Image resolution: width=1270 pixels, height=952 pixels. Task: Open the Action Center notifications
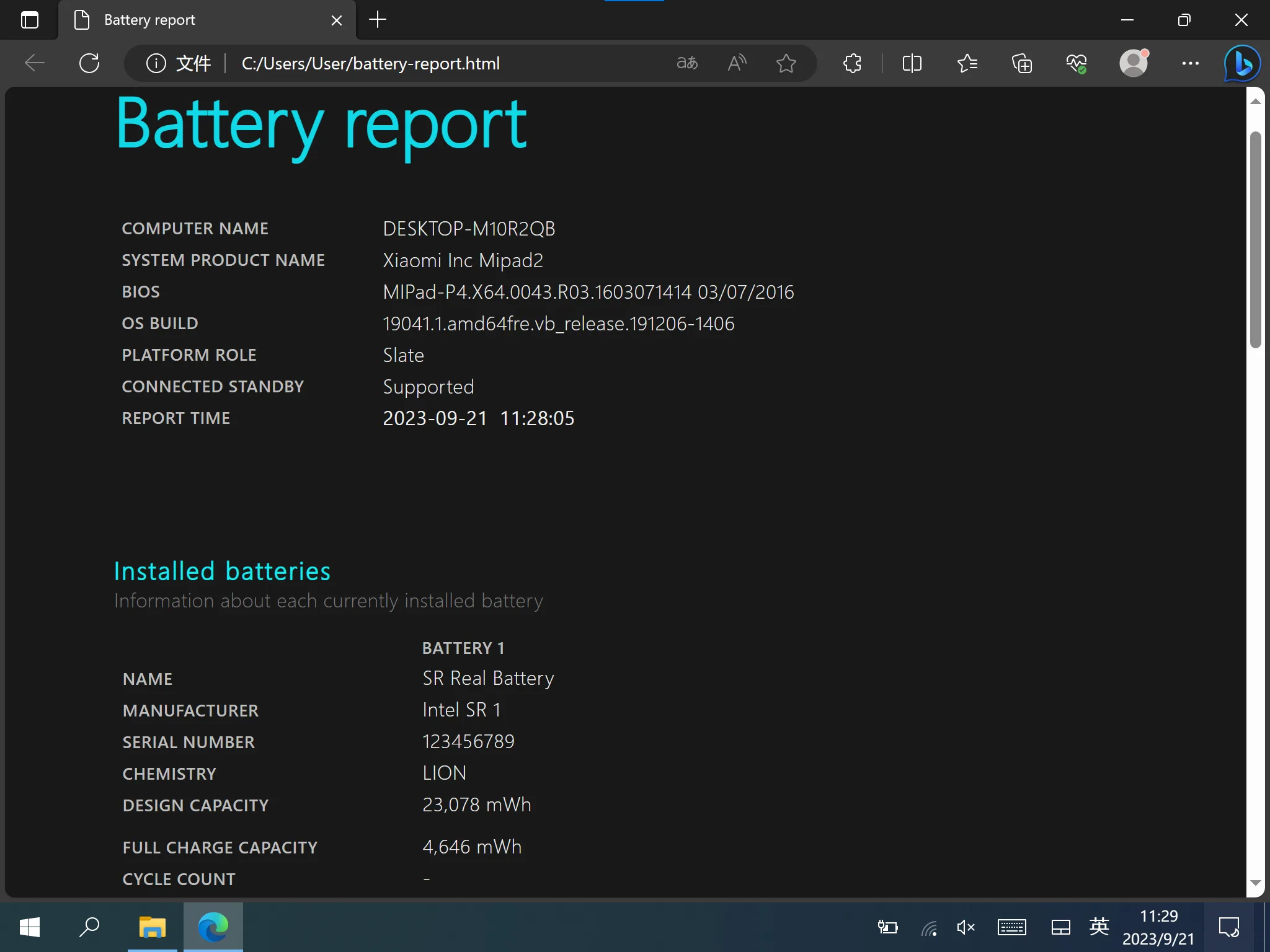tap(1228, 927)
